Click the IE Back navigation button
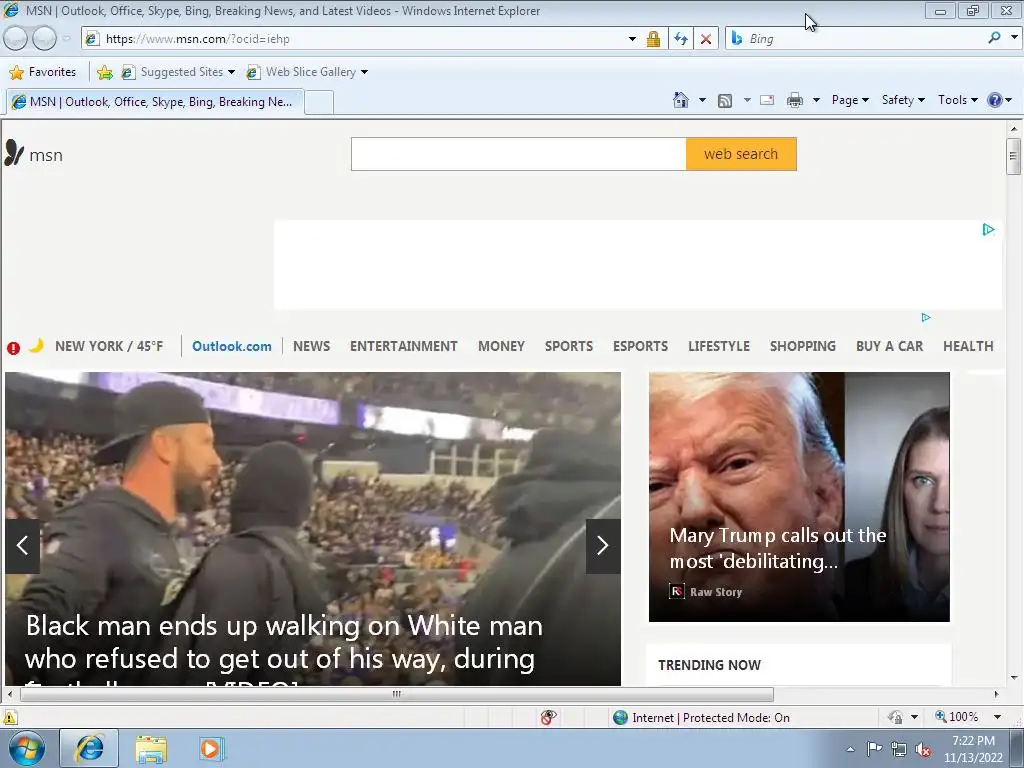Image resolution: width=1024 pixels, height=768 pixels. pos(16,39)
